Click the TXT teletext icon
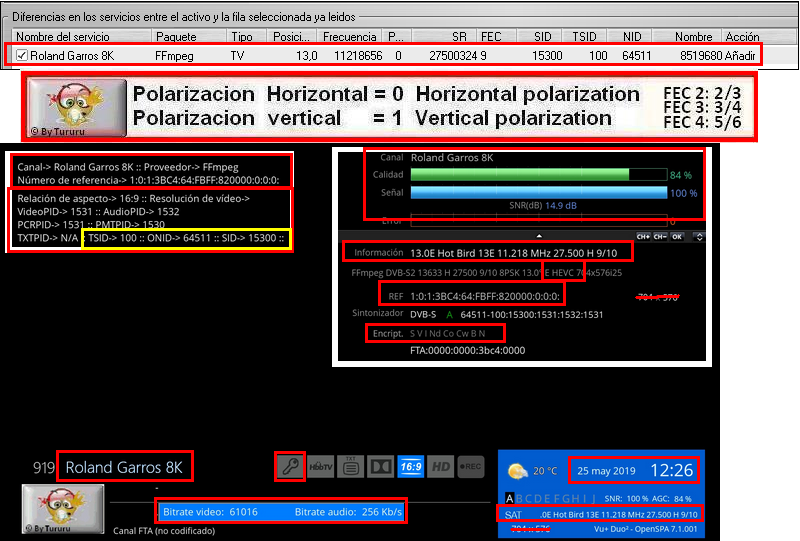Viewport: 800px width, 541px height. pos(351,466)
